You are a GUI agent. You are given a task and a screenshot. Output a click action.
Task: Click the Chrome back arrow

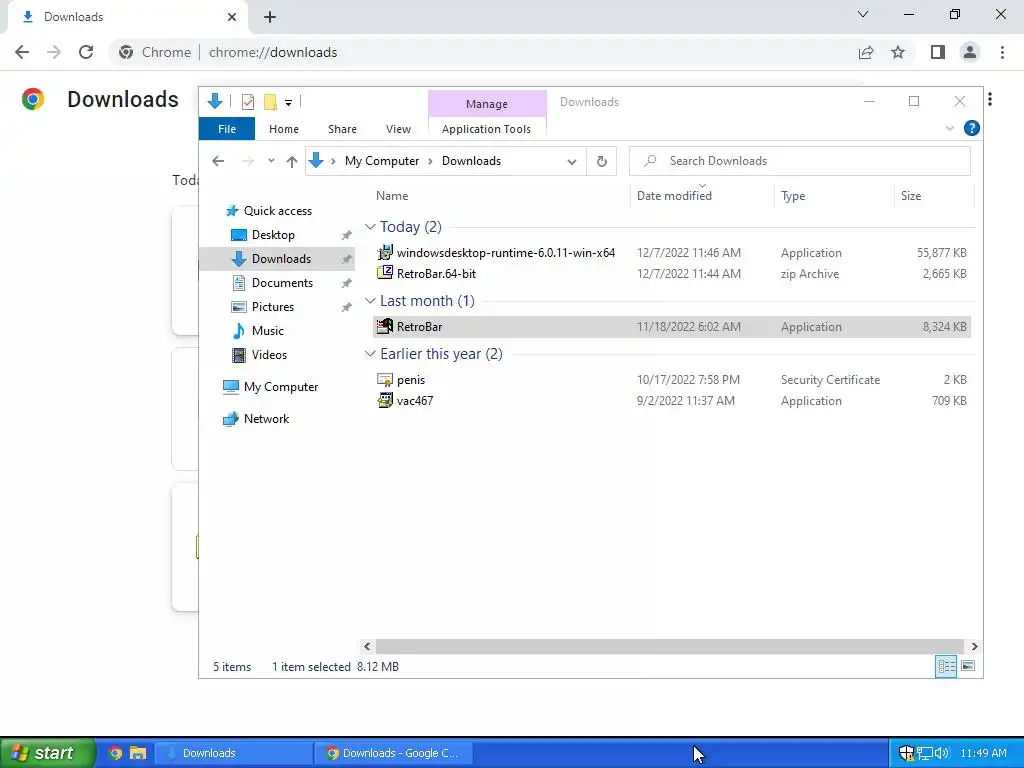[x=22, y=52]
